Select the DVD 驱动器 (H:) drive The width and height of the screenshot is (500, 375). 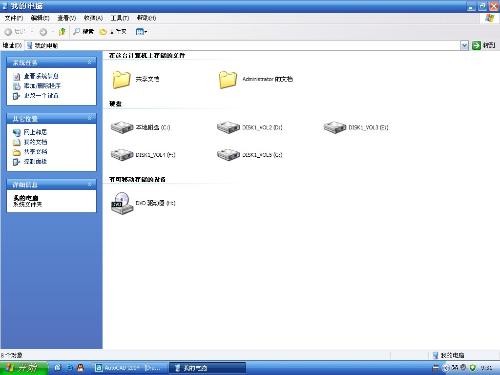tap(143, 203)
